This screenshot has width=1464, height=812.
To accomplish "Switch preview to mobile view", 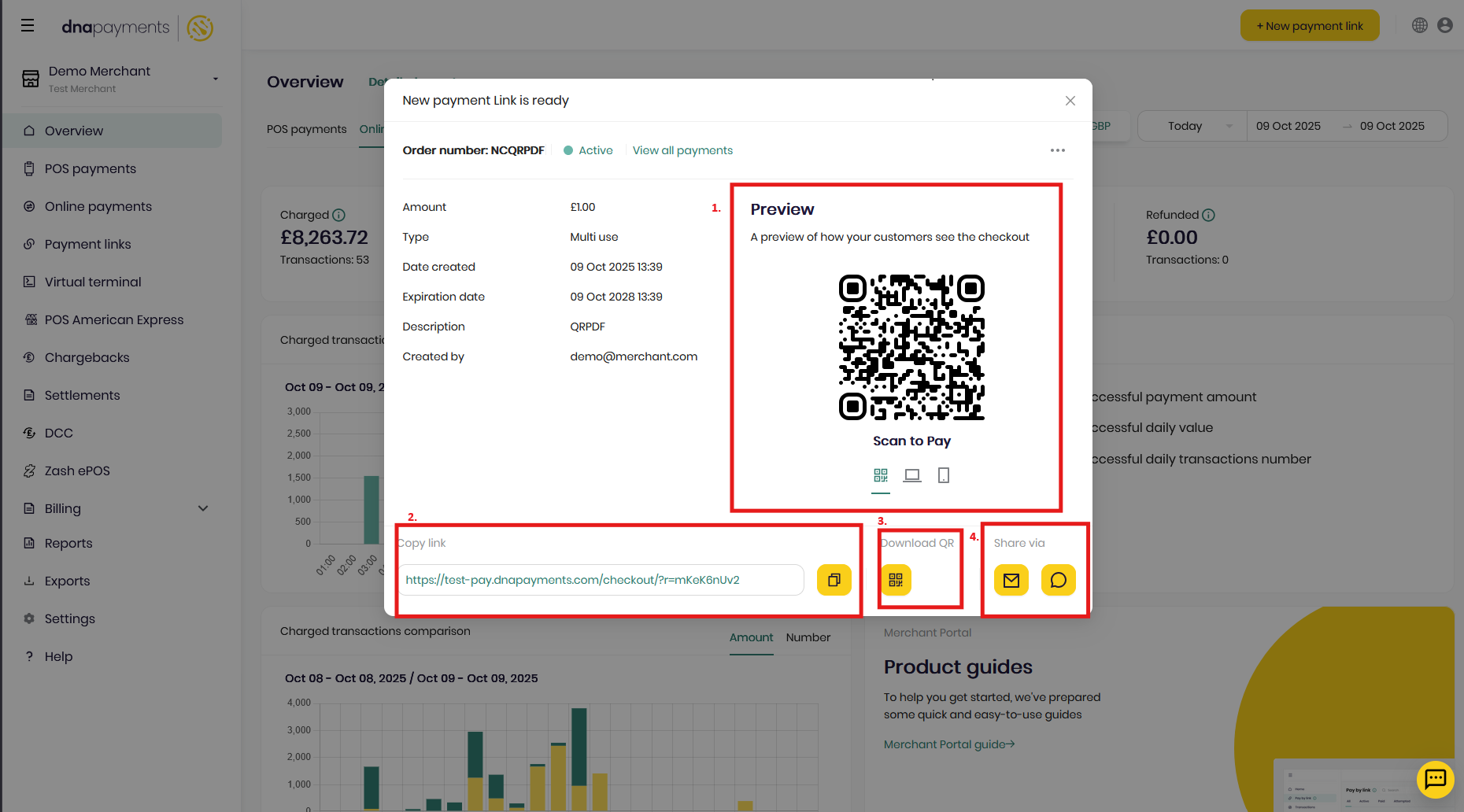I will coord(943,475).
